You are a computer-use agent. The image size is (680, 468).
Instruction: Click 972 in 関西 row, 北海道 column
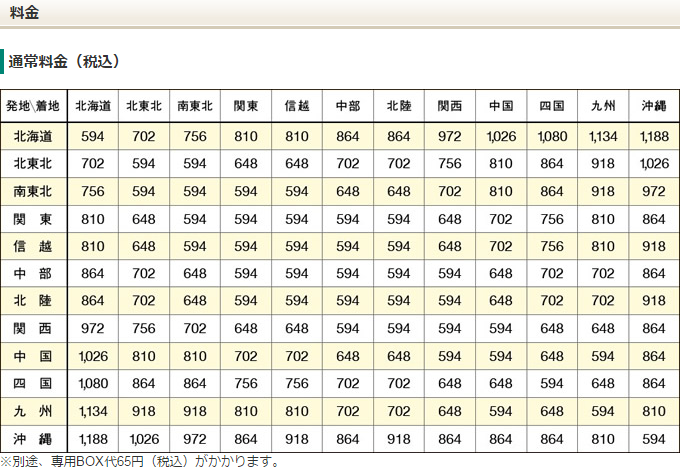(x=93, y=328)
